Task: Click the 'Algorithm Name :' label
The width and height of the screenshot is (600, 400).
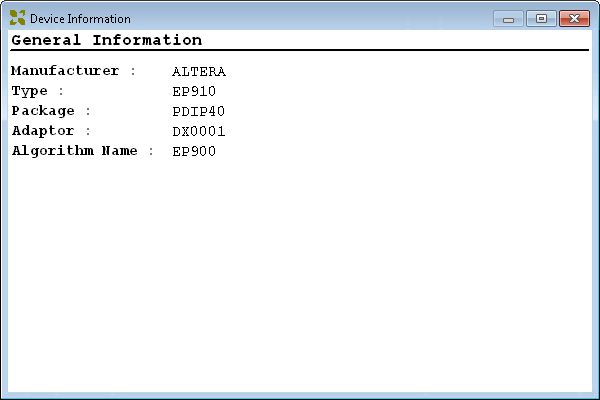Action: click(x=83, y=151)
